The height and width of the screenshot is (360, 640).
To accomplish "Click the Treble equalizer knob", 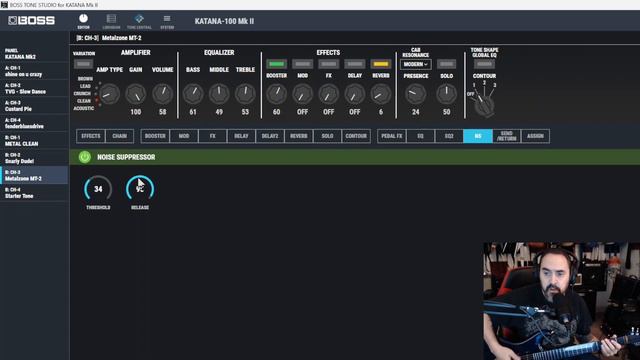I will tap(245, 94).
